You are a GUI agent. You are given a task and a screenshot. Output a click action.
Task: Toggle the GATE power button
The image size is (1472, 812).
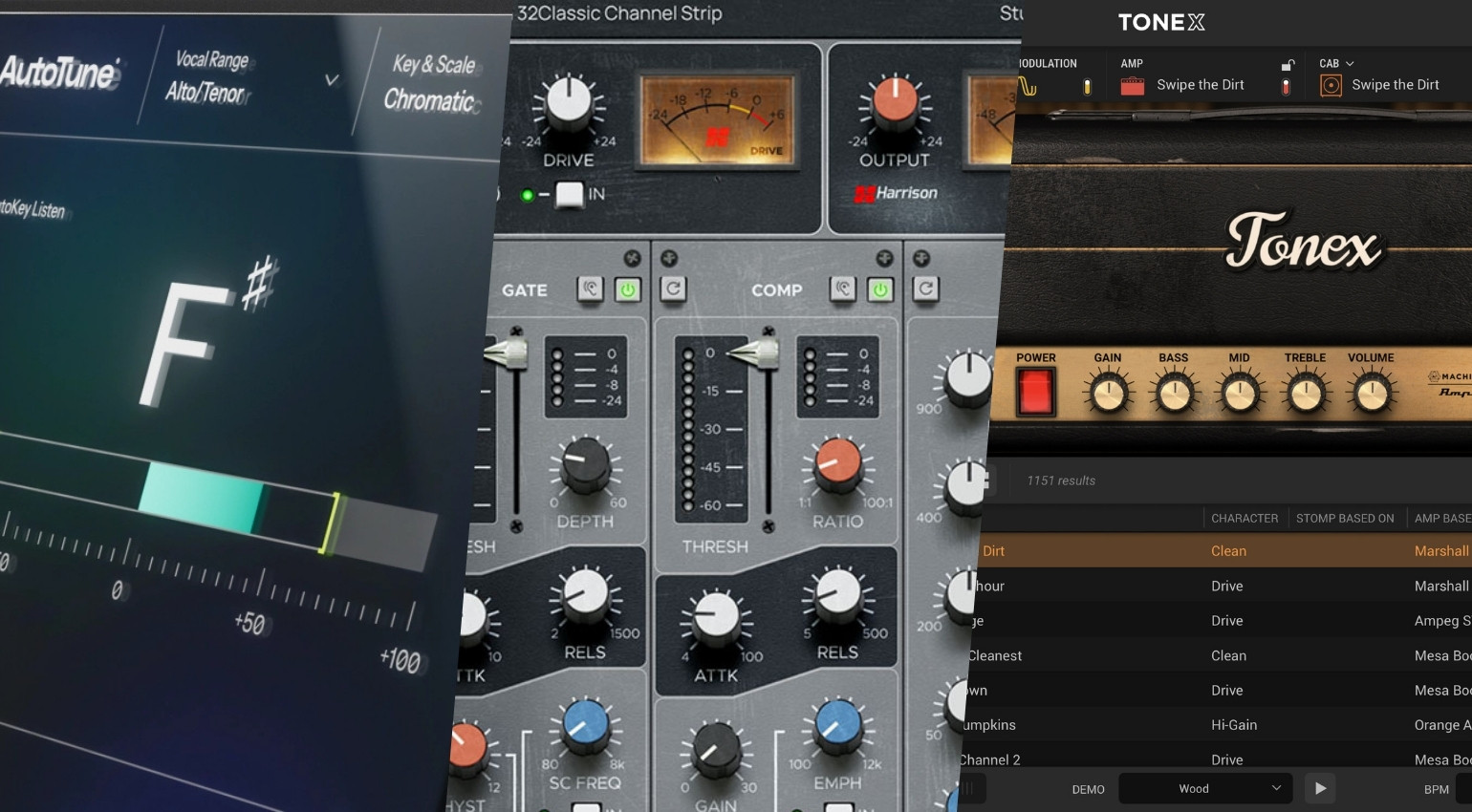pyautogui.click(x=628, y=289)
